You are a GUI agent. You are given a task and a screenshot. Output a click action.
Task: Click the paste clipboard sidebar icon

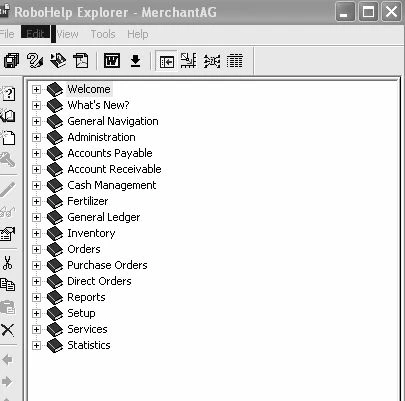pyautogui.click(x=8, y=307)
